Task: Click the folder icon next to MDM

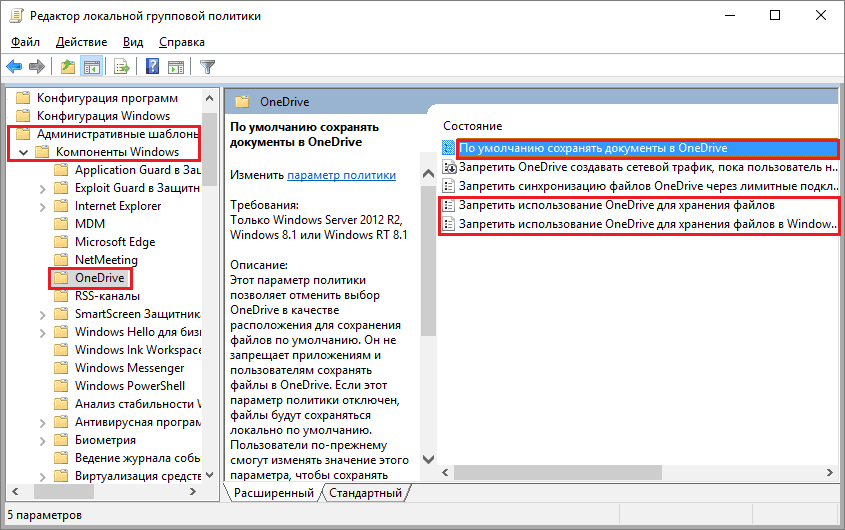Action: [x=61, y=224]
